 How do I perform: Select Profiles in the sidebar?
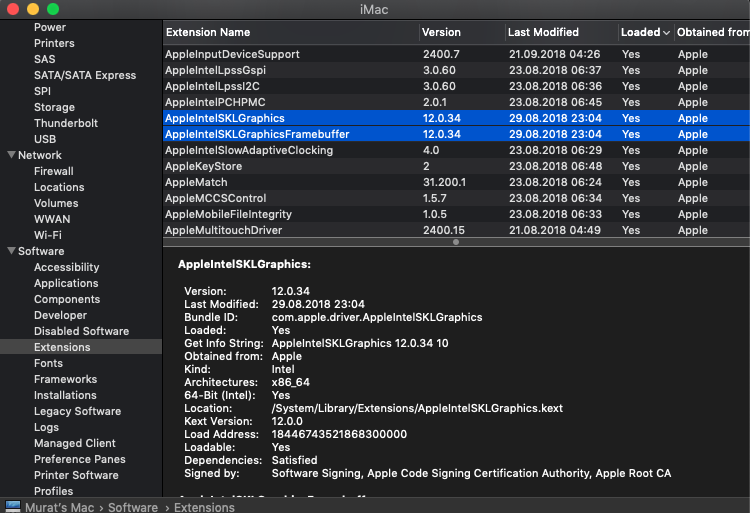[53, 491]
